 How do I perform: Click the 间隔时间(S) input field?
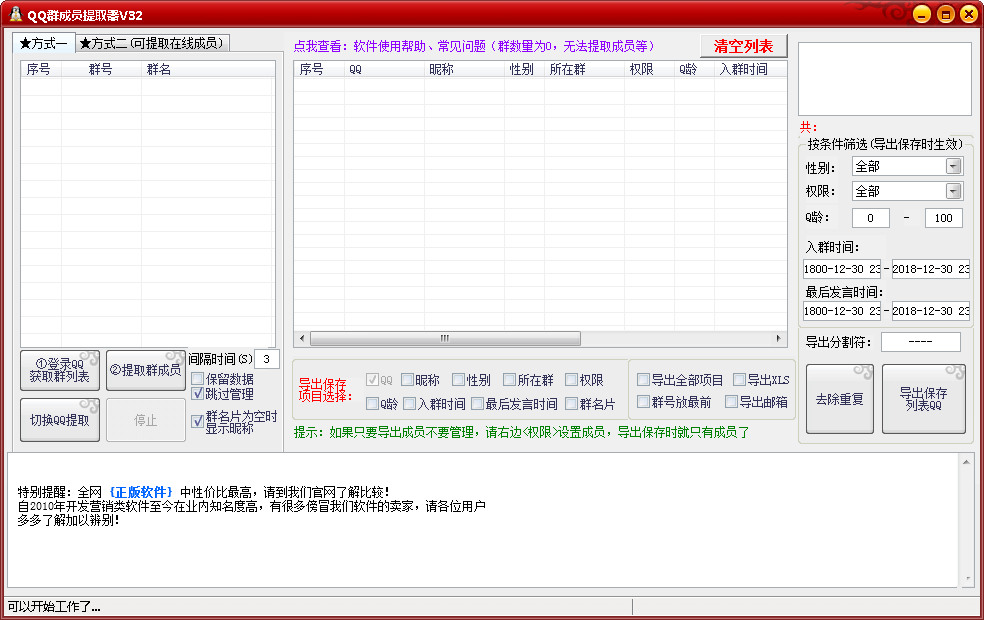[x=267, y=359]
